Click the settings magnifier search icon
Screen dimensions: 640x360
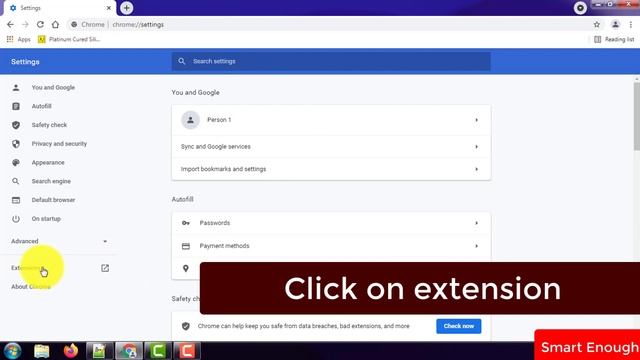pyautogui.click(x=182, y=61)
